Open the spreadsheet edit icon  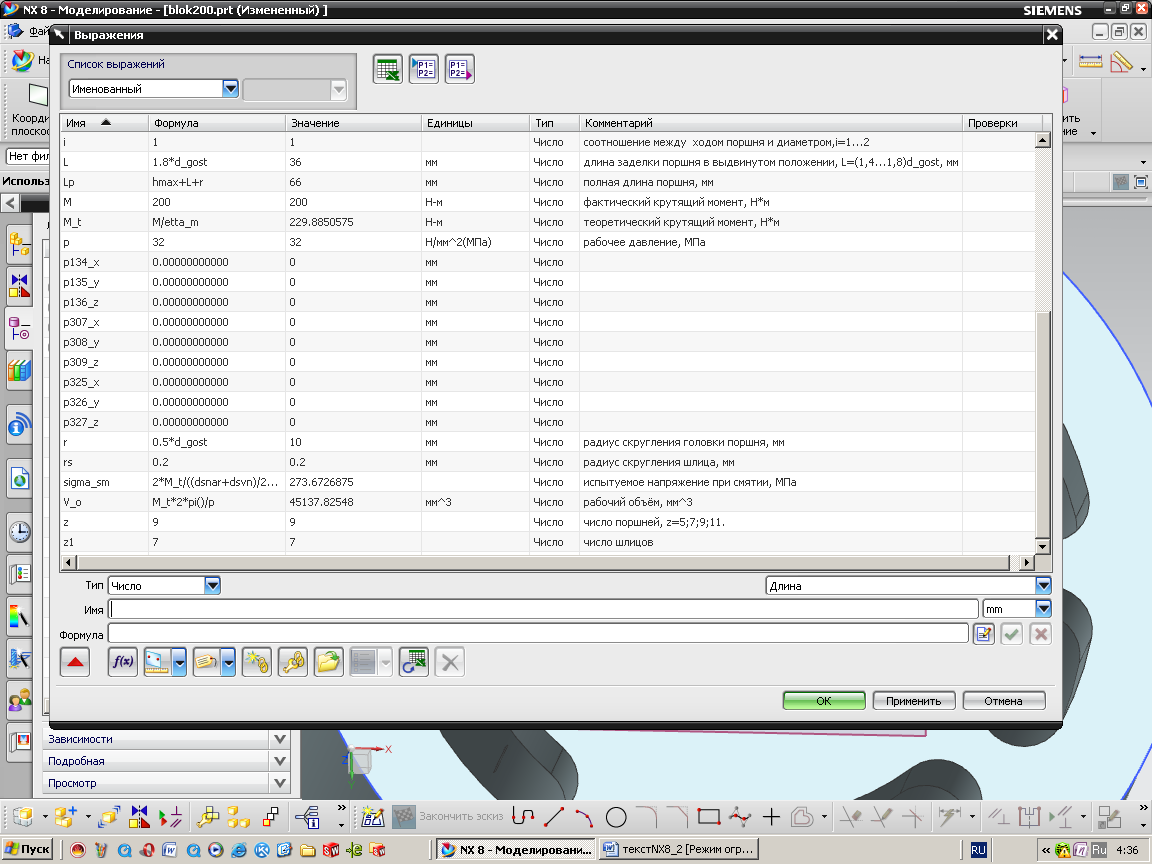[387, 69]
